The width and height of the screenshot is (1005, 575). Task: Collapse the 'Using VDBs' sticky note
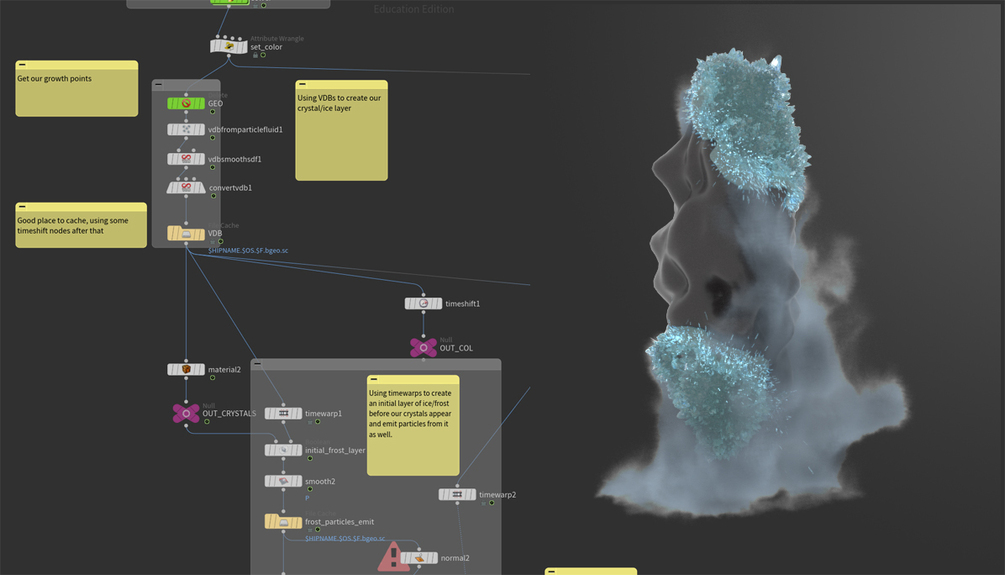click(x=303, y=84)
